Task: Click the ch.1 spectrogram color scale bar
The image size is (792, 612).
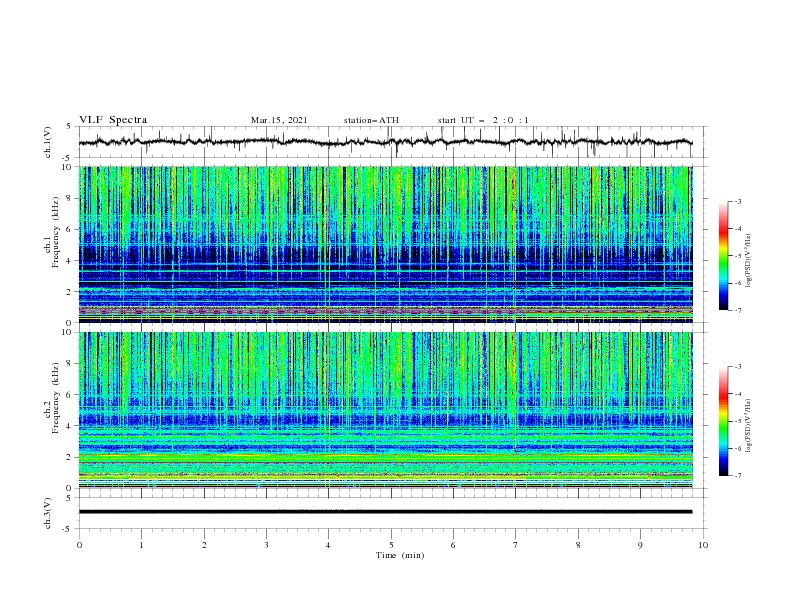Action: coord(723,256)
